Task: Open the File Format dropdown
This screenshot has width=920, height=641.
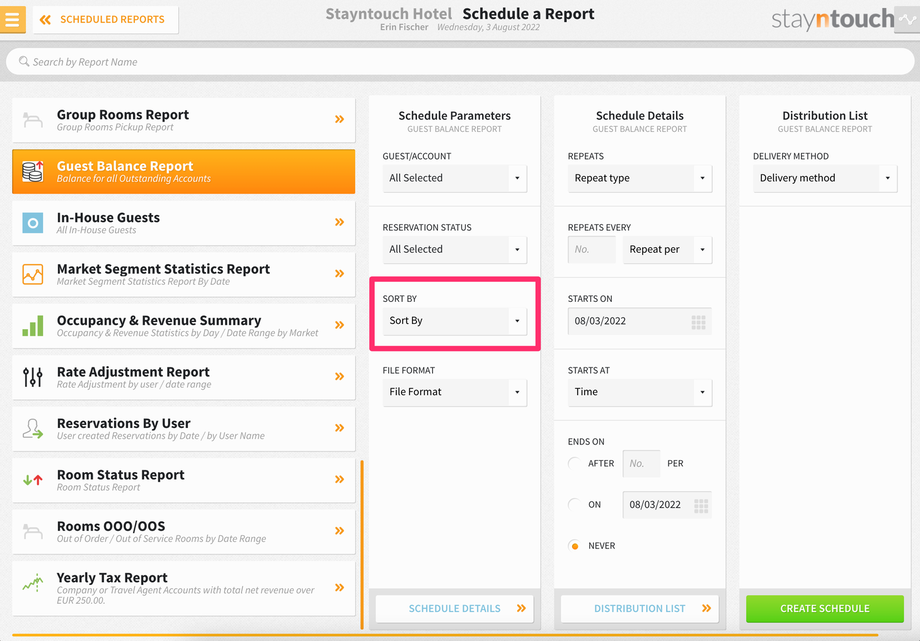Action: 455,392
